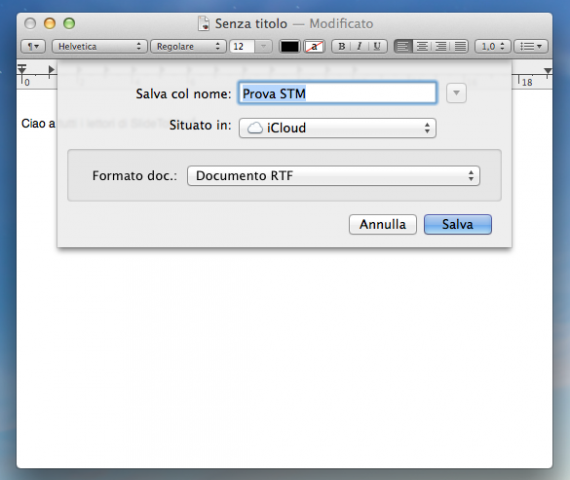
Task: Justify the text alignment
Action: 460,47
